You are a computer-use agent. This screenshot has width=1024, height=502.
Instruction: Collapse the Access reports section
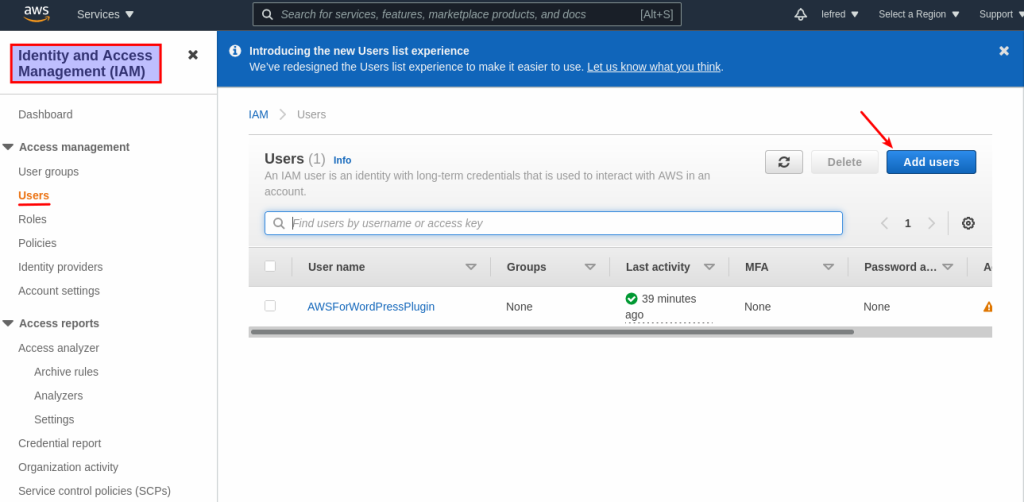(8, 323)
